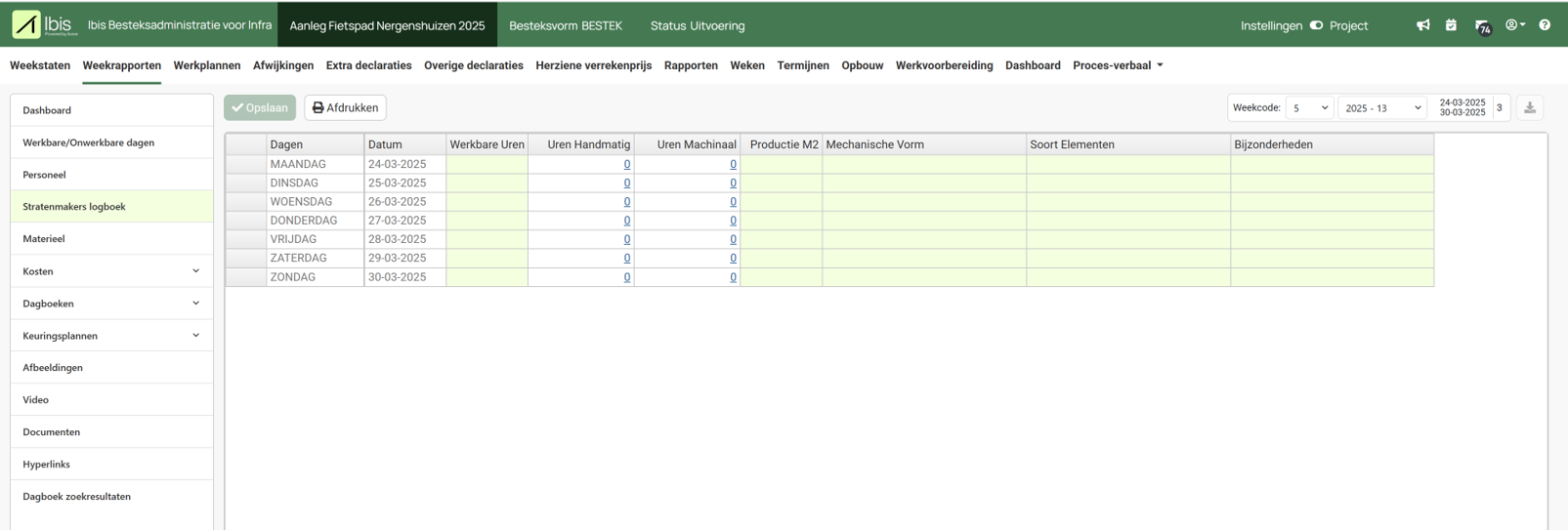
Task: Click Bijzonderheden cell for VRIJDAG
Action: (1333, 239)
